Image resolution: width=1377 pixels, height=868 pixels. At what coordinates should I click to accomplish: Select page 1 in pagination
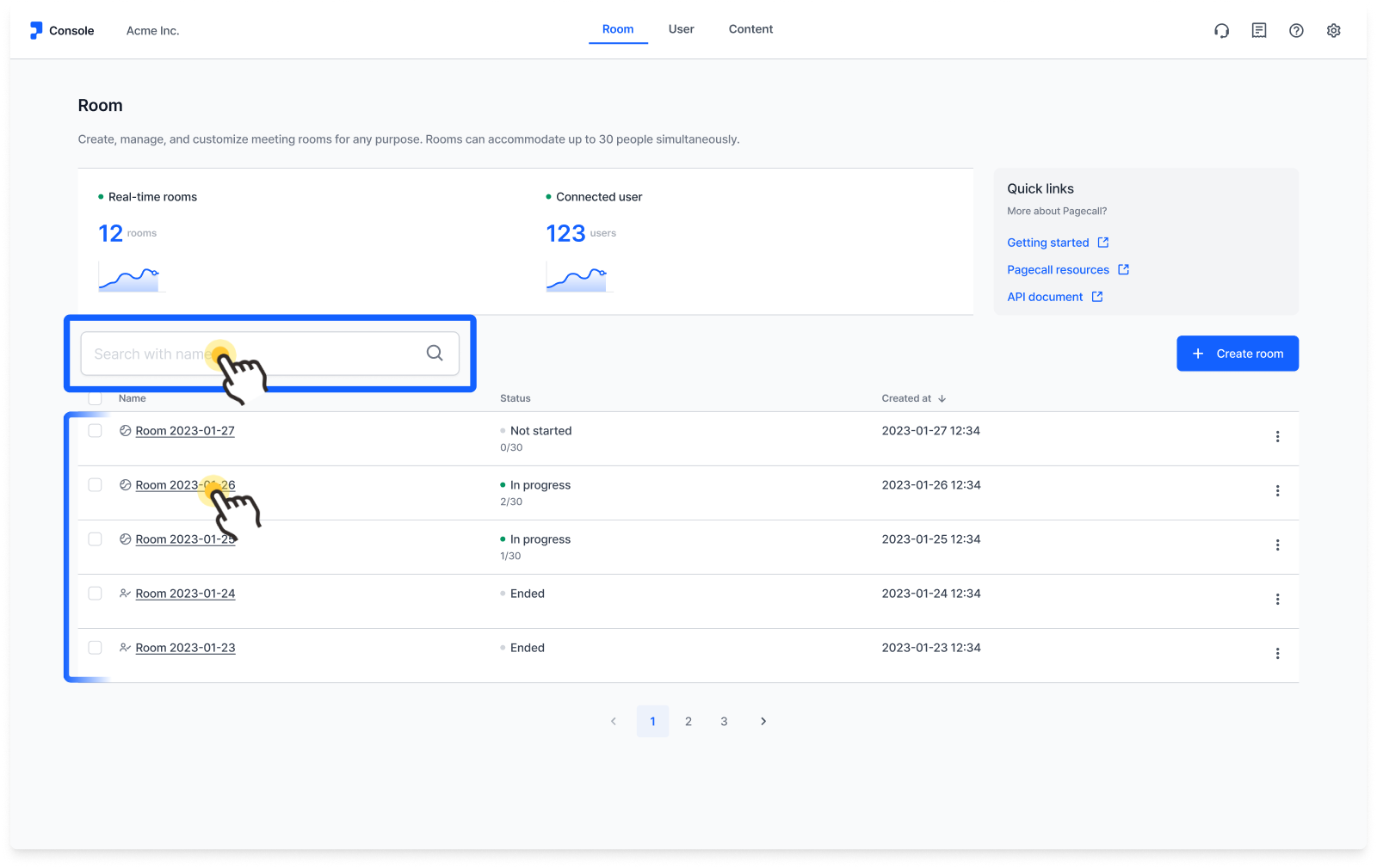(x=652, y=722)
